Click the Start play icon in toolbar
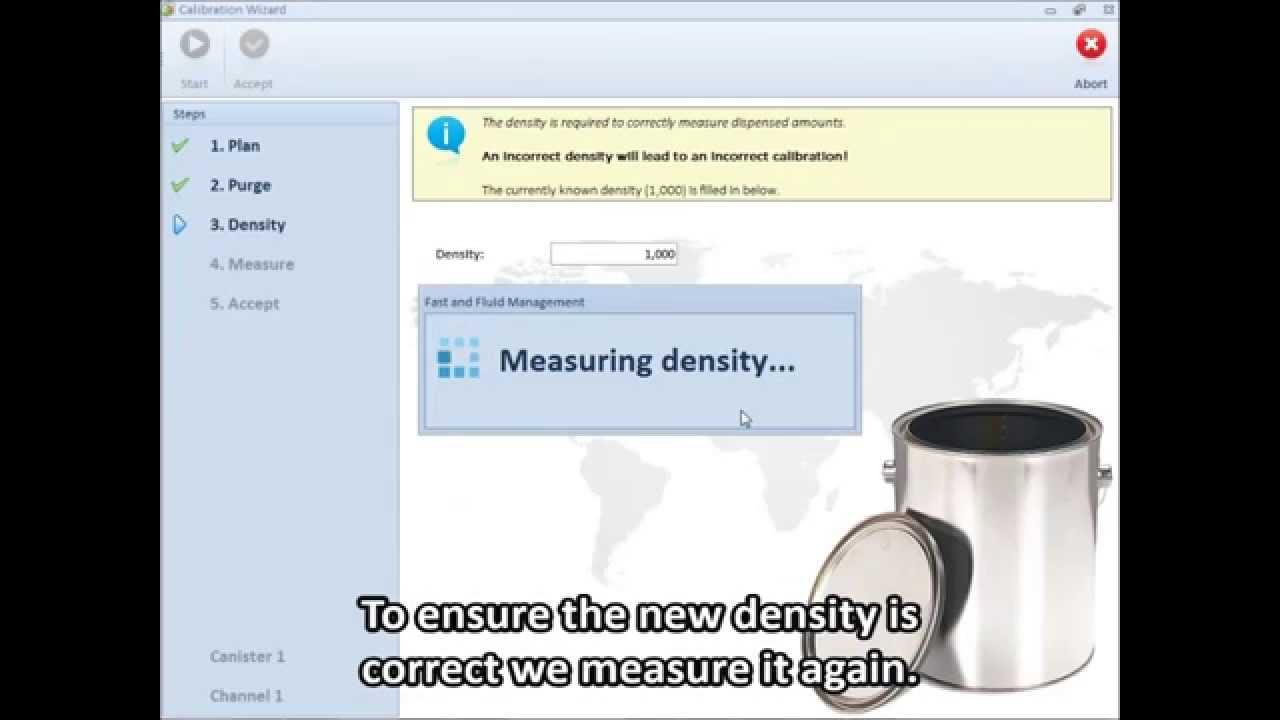Viewport: 1280px width, 720px height. (x=195, y=44)
